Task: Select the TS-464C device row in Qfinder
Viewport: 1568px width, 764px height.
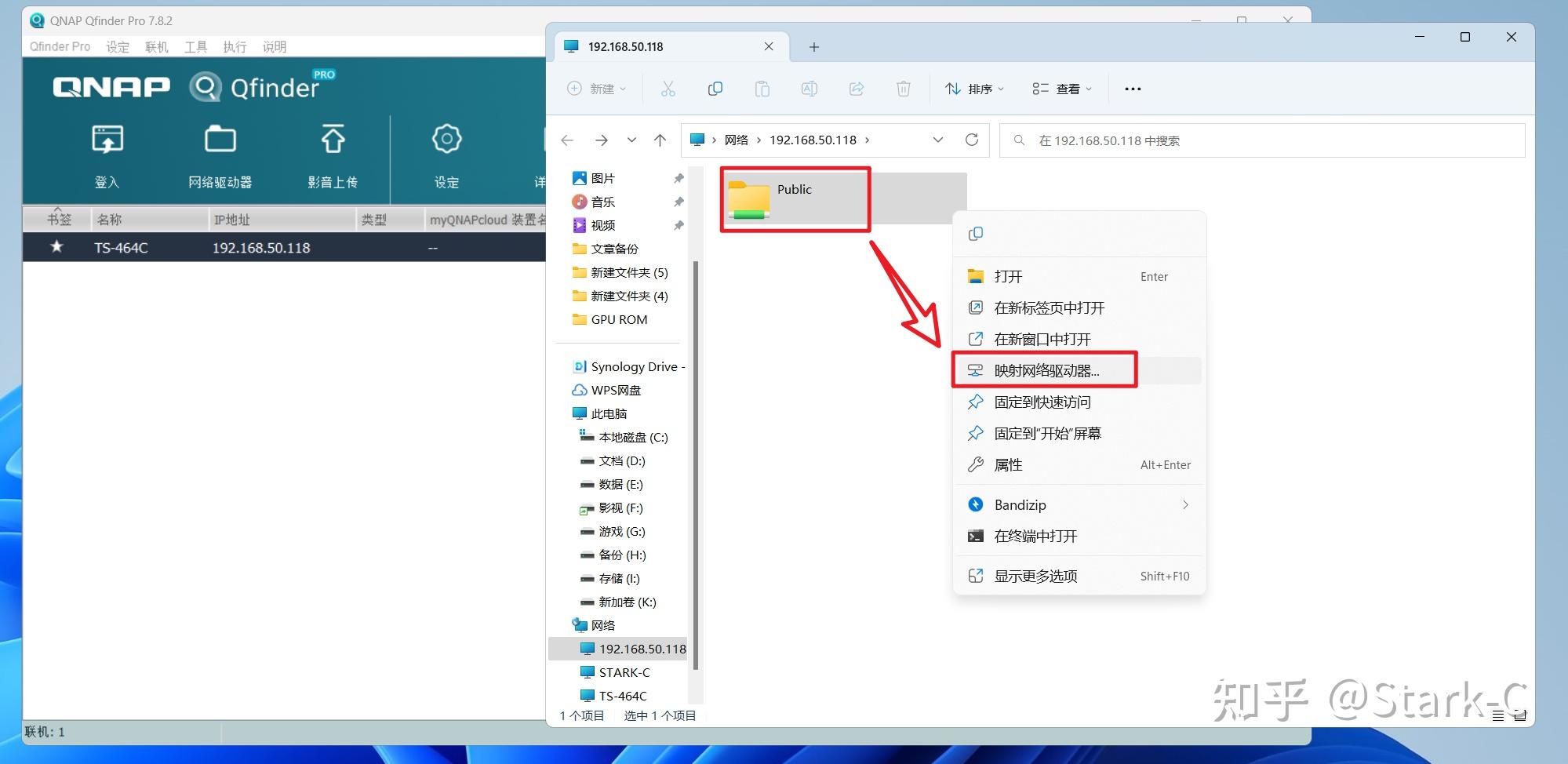Action: pyautogui.click(x=284, y=247)
